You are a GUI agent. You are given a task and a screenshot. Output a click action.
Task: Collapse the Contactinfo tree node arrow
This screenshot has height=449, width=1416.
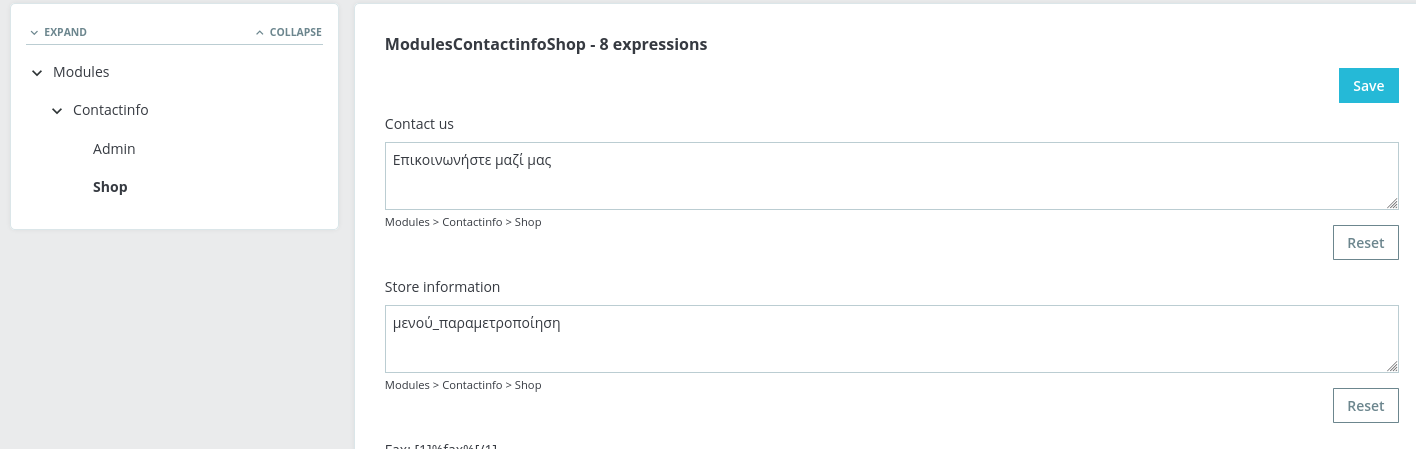(57, 111)
